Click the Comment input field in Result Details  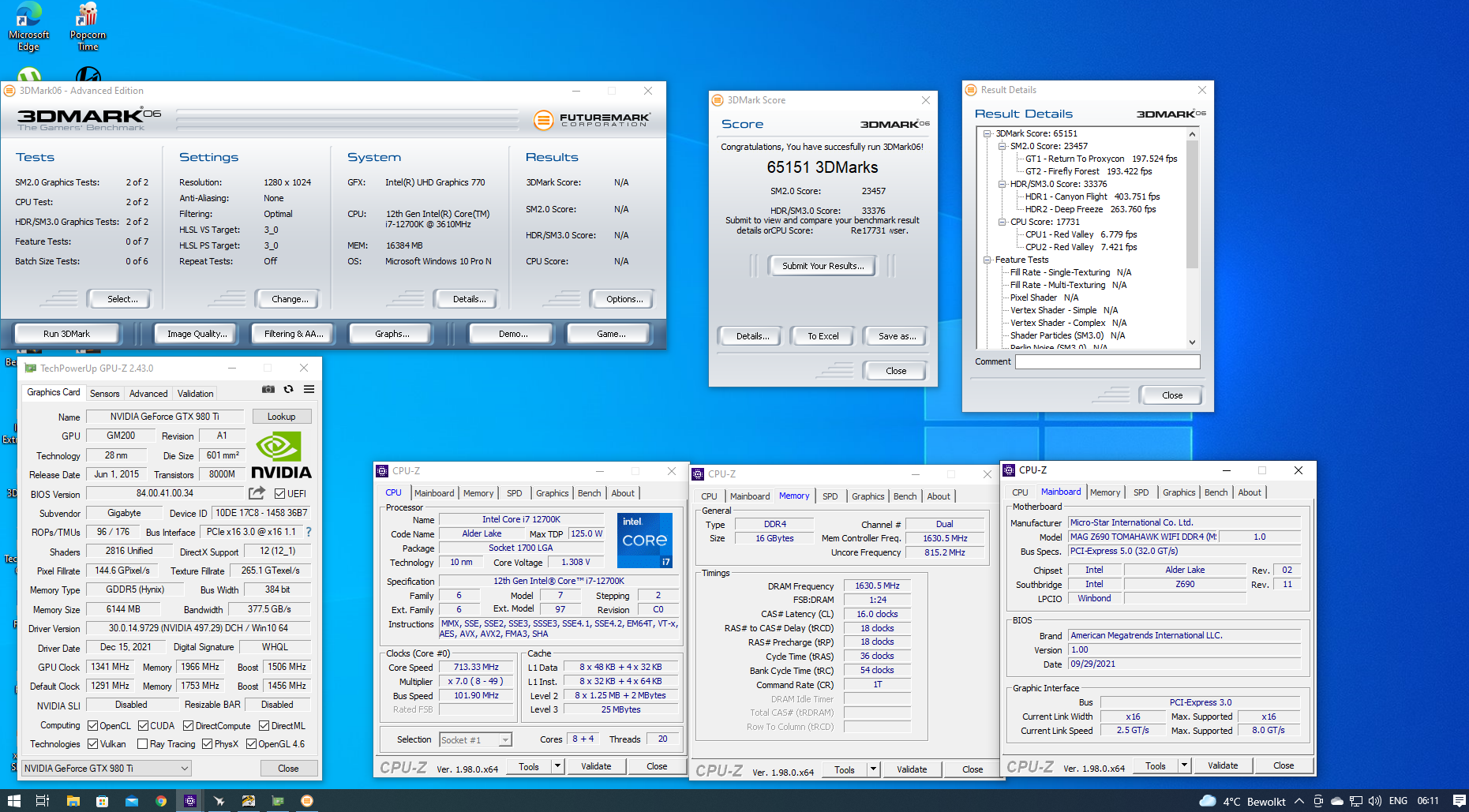[1107, 361]
